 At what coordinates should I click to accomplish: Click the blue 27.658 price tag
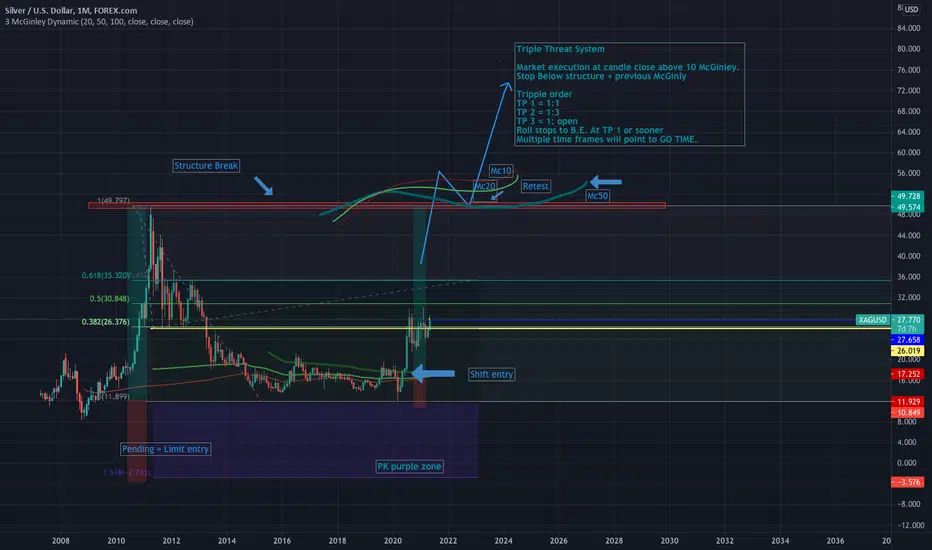[908, 340]
